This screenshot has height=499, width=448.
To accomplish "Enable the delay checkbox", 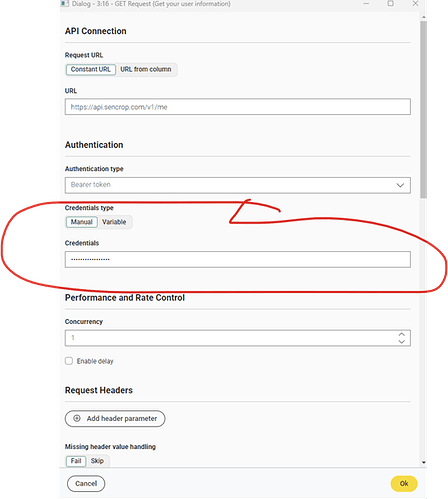I will 69,361.
